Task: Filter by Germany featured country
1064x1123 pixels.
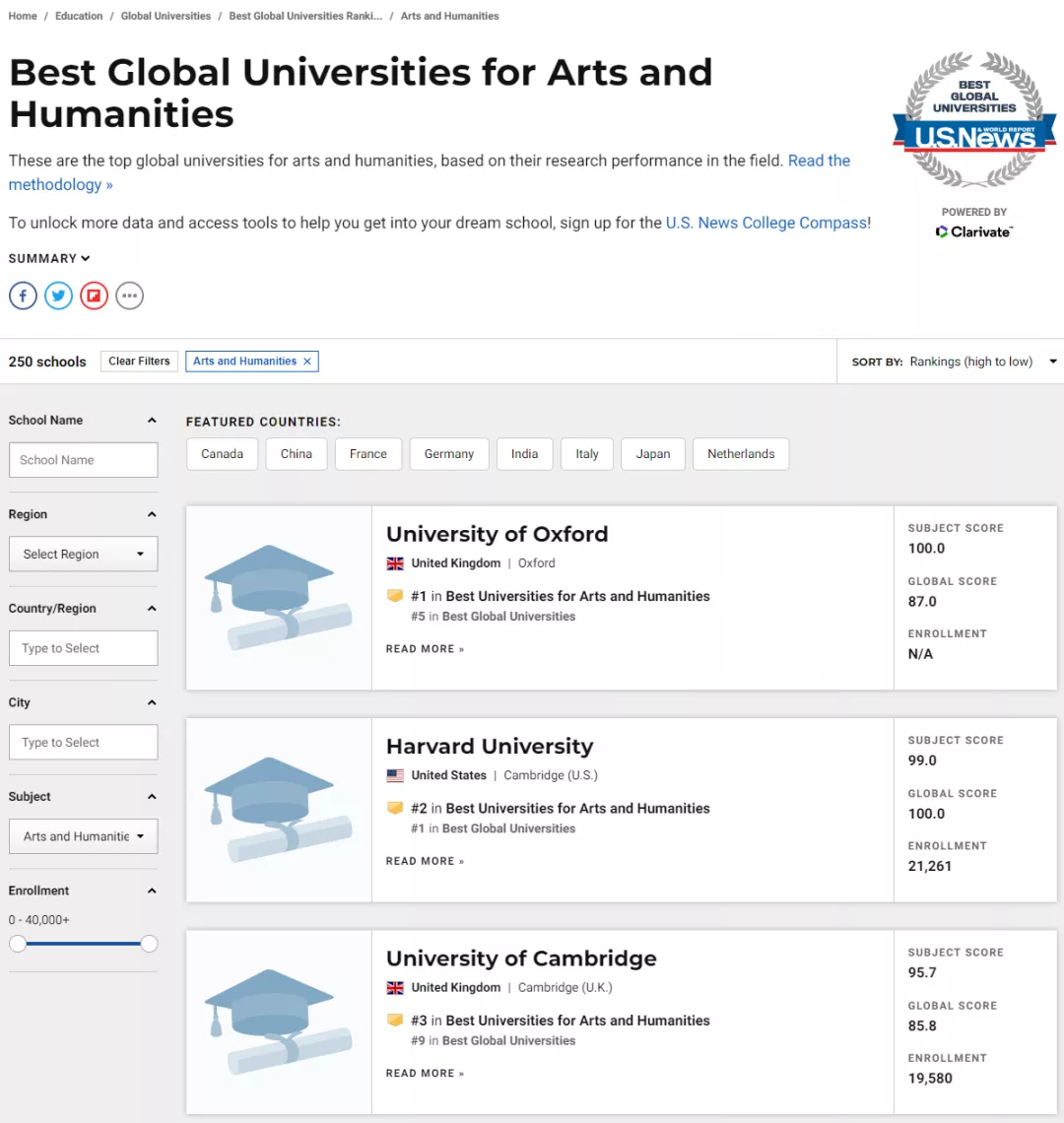Action: coord(449,454)
